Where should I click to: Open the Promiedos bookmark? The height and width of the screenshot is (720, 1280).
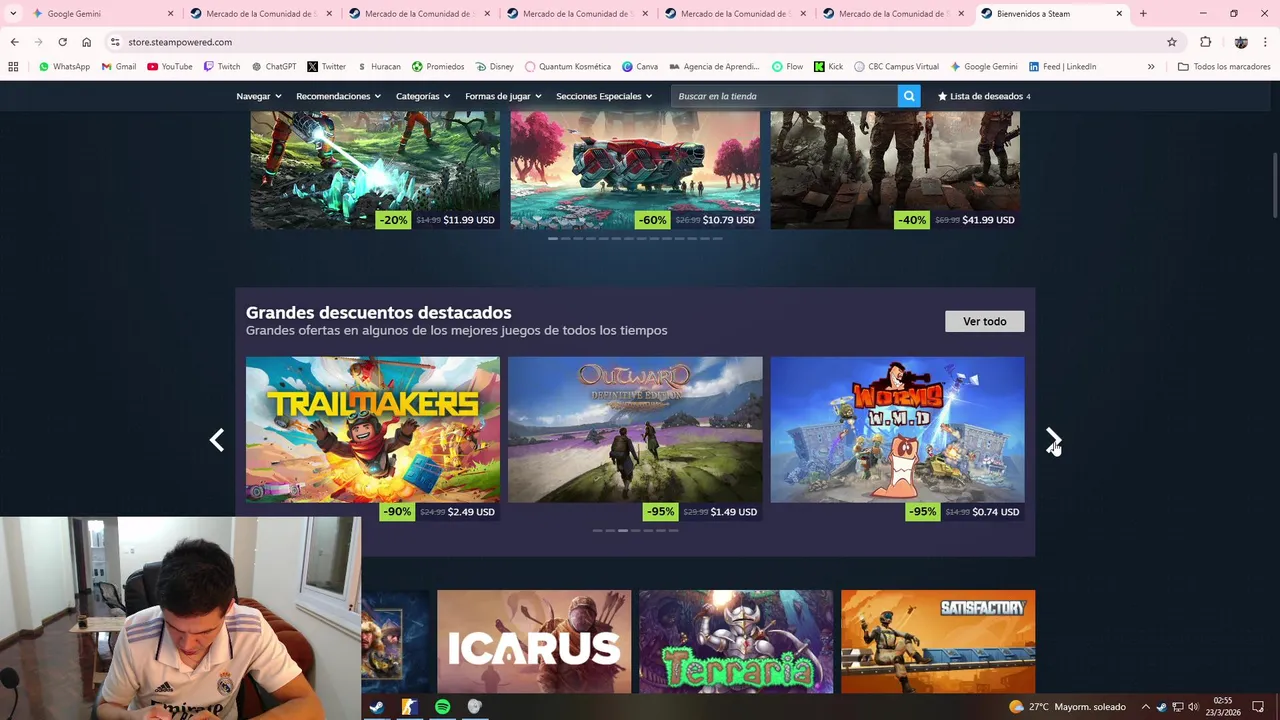tap(437, 67)
